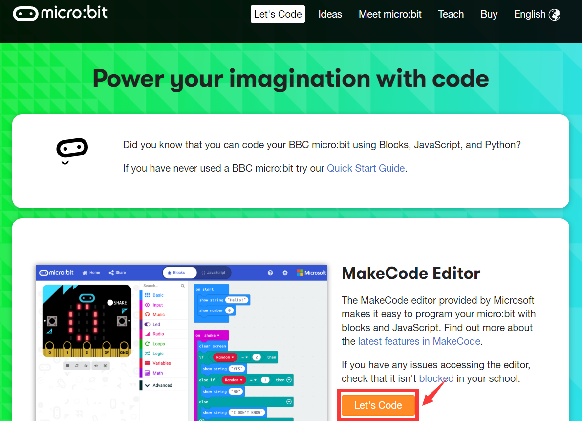582x421 pixels.
Task: Click the orange Let's Code button
Action: coord(378,405)
